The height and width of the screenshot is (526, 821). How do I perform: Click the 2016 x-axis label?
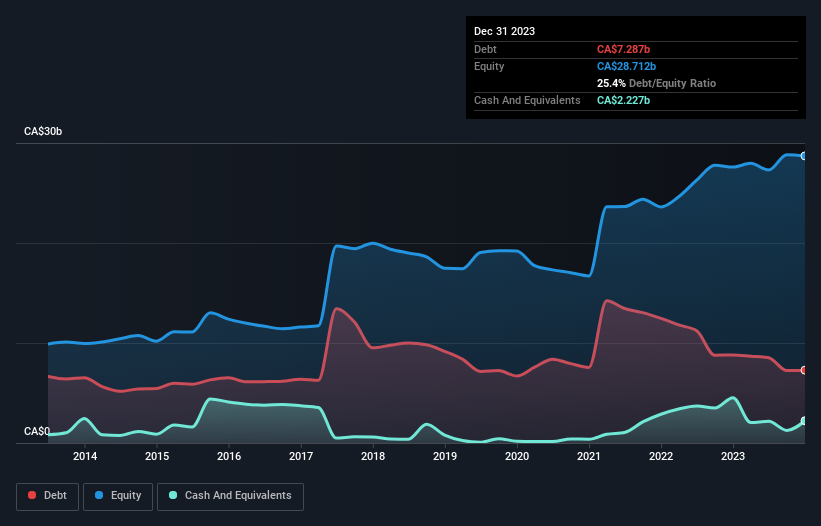[x=229, y=456]
